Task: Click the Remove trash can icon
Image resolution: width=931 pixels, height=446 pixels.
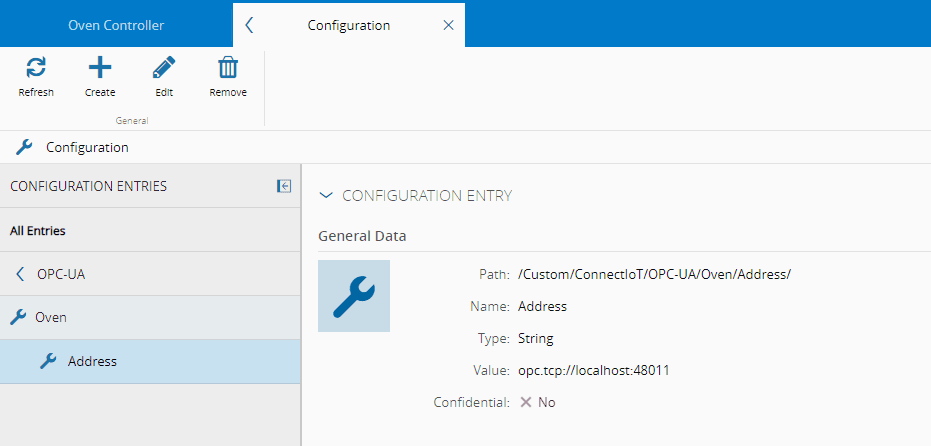Action: click(x=228, y=68)
